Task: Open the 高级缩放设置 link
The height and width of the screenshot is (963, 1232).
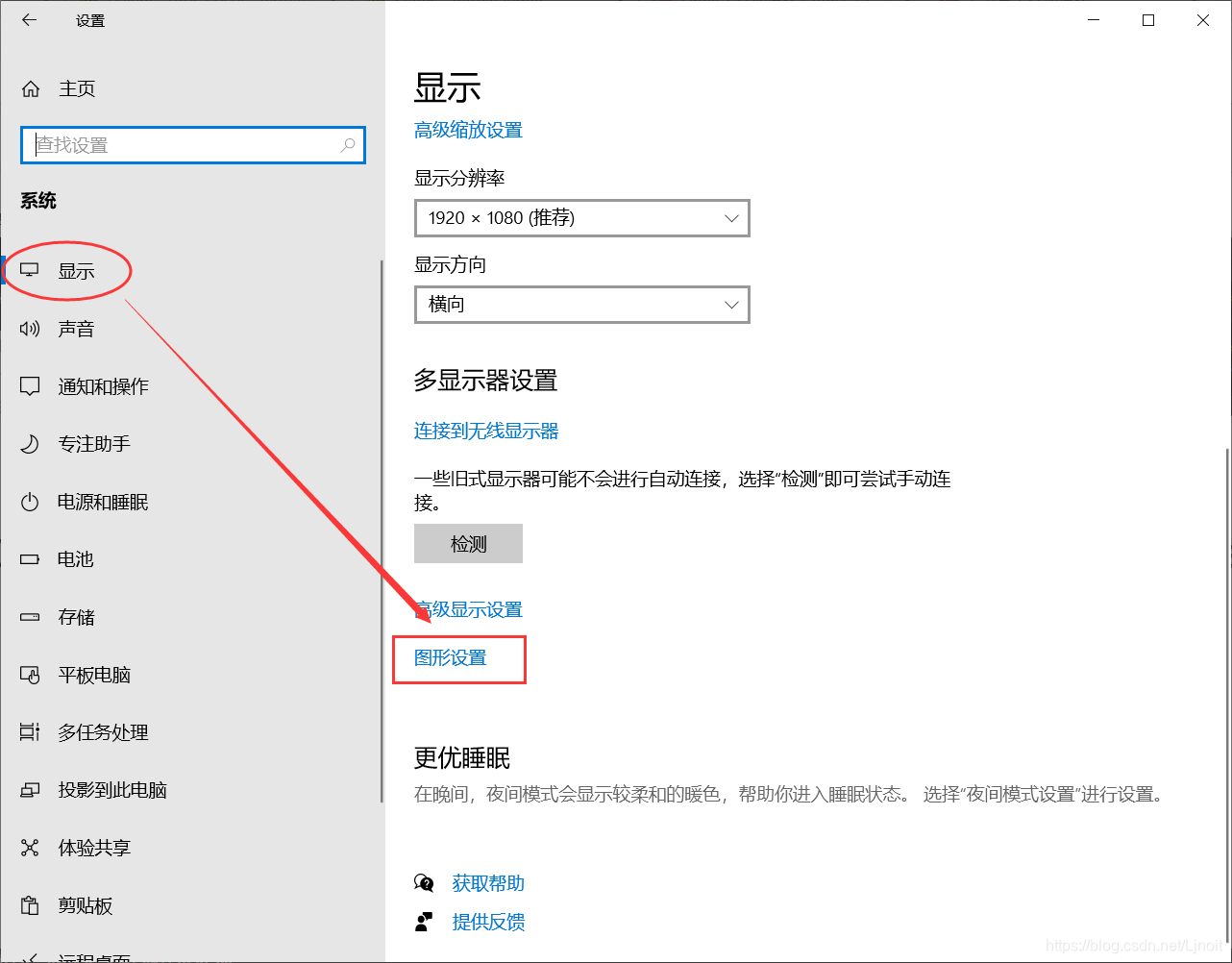Action: point(468,130)
